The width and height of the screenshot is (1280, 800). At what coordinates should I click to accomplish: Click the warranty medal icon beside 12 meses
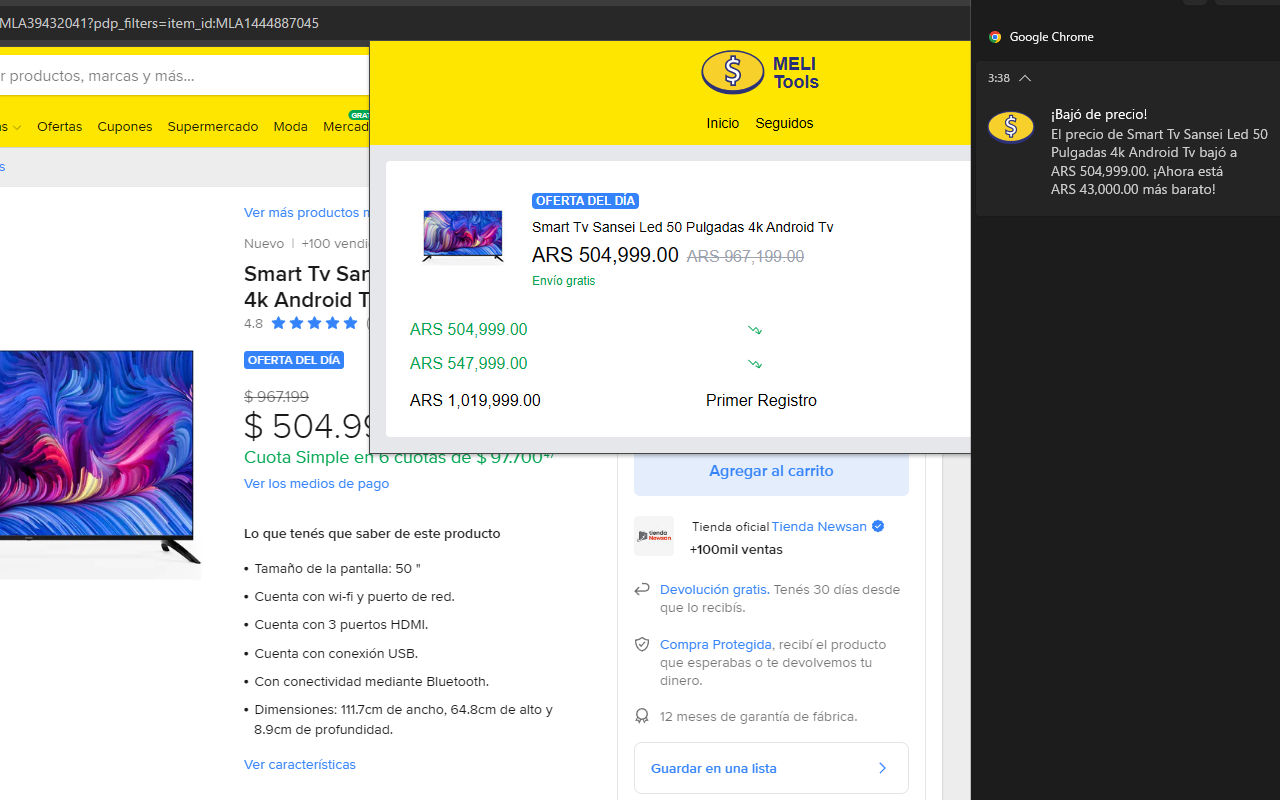tap(642, 716)
